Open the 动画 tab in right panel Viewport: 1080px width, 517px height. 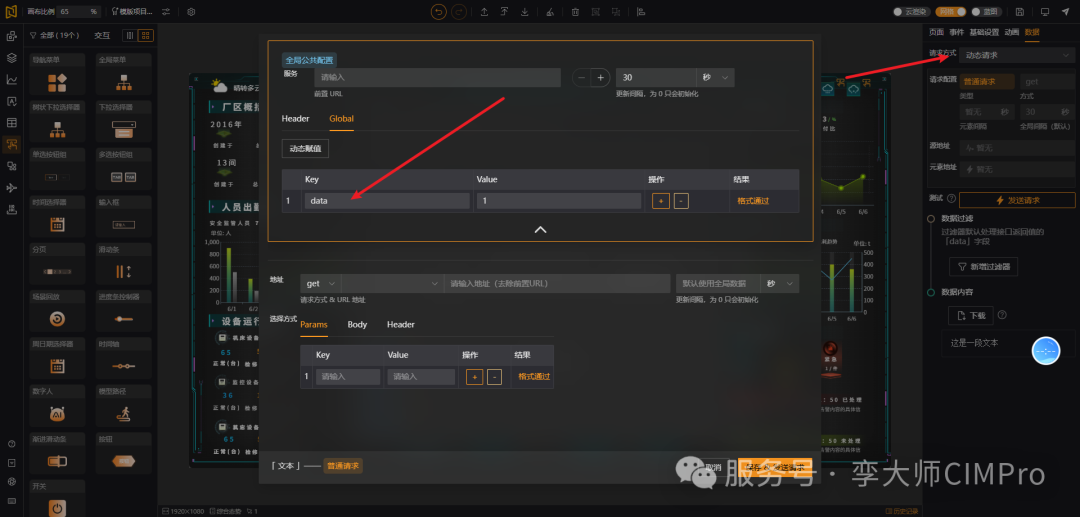[x=1012, y=32]
